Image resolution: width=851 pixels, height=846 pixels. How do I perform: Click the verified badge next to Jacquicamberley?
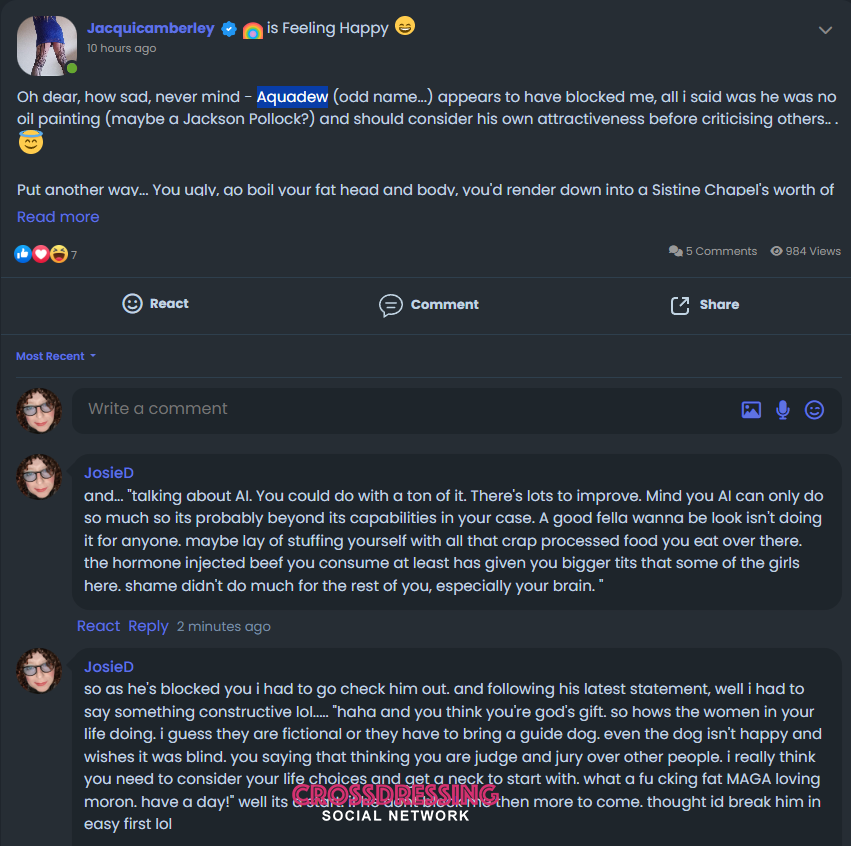229,29
